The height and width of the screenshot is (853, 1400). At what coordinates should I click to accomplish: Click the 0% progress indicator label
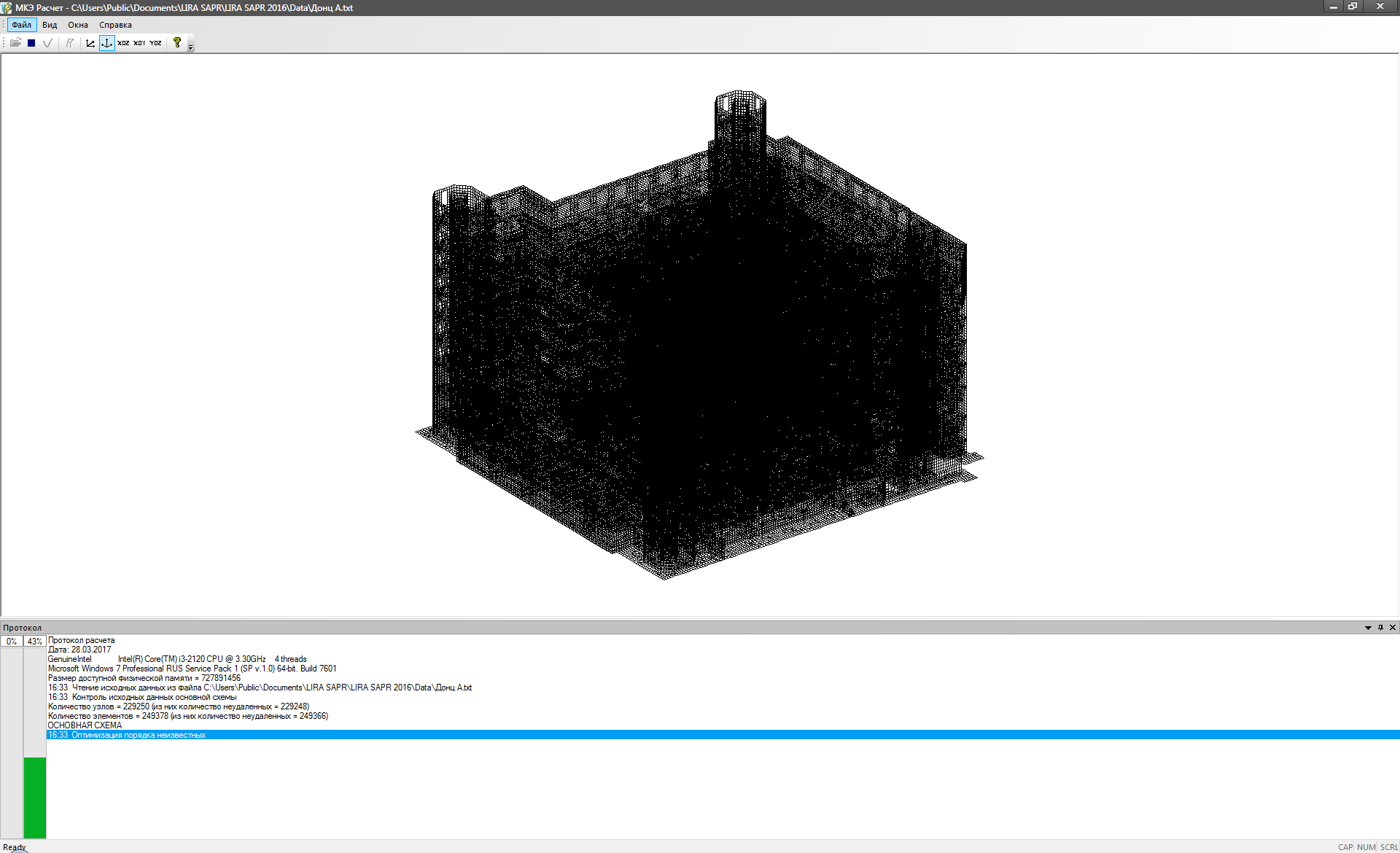(x=12, y=642)
